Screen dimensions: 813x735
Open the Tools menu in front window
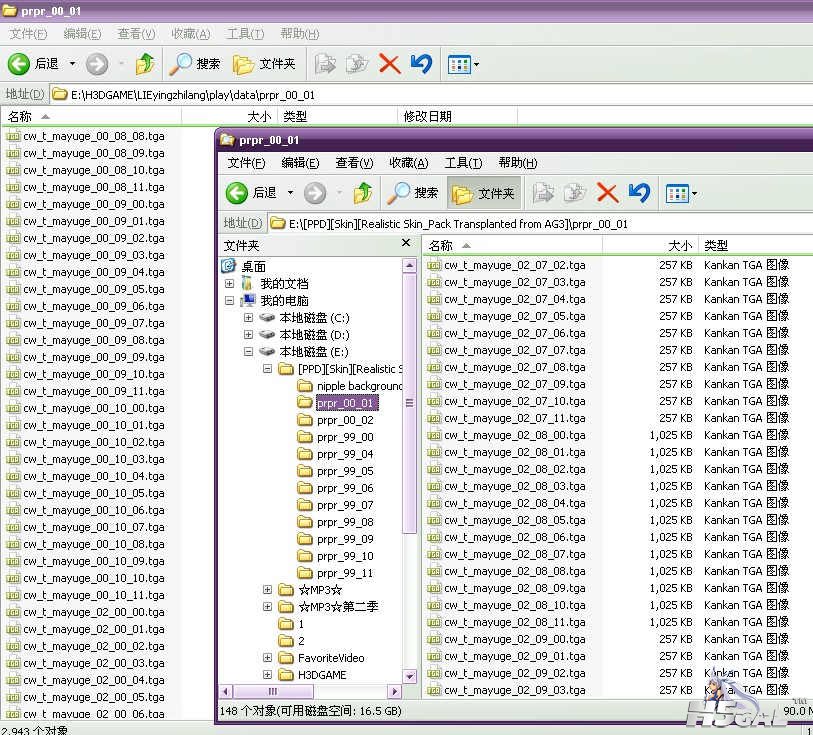point(463,163)
